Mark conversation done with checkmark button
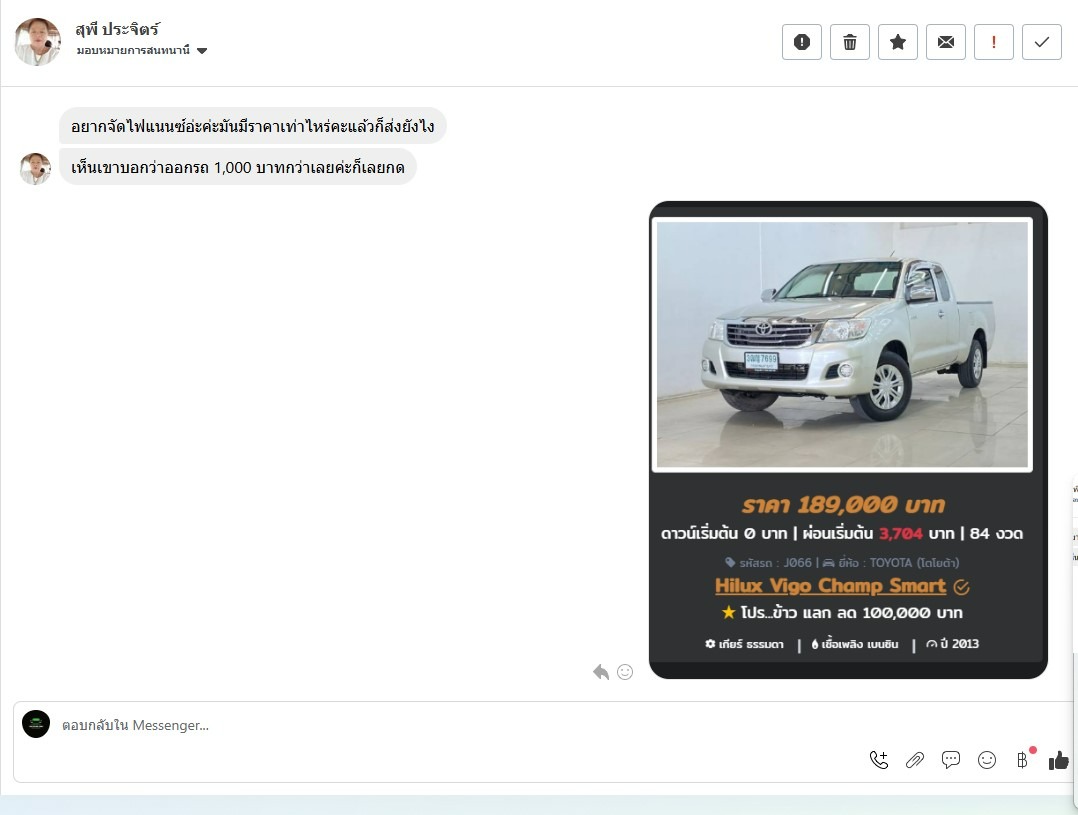Screen dimensions: 1078x815 [x=1041, y=42]
